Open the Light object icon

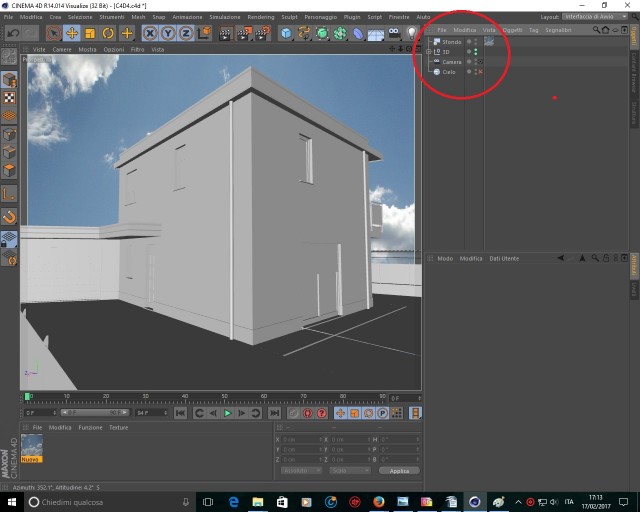tap(411, 33)
